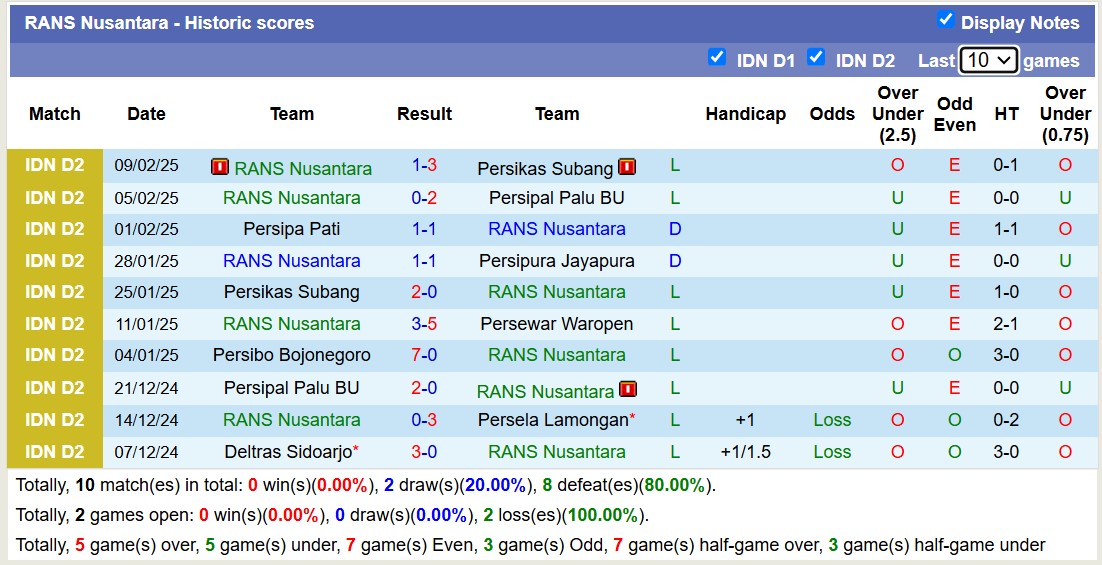This screenshot has height=565, width=1102.
Task: Open the Persibo Bojonegoro team link
Action: (291, 355)
